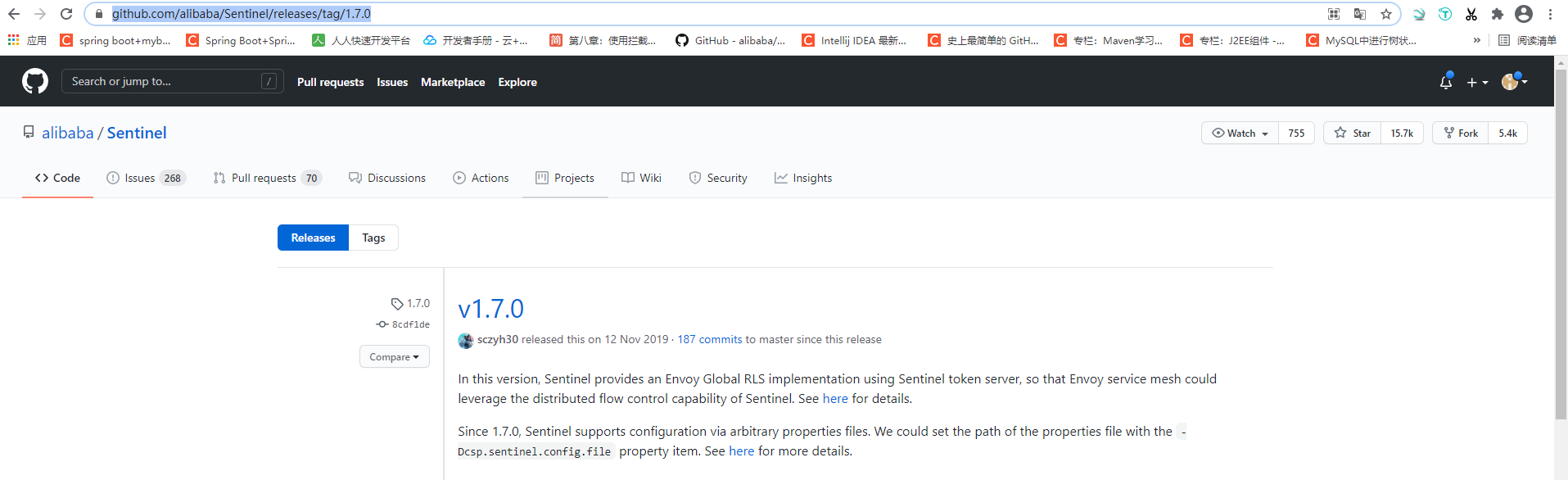Switch to the Discussions tab
Viewport: 1568px width, 480px height.
click(387, 178)
